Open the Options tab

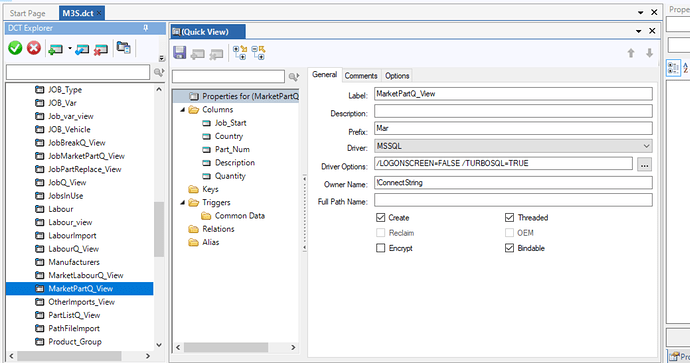pyautogui.click(x=397, y=76)
